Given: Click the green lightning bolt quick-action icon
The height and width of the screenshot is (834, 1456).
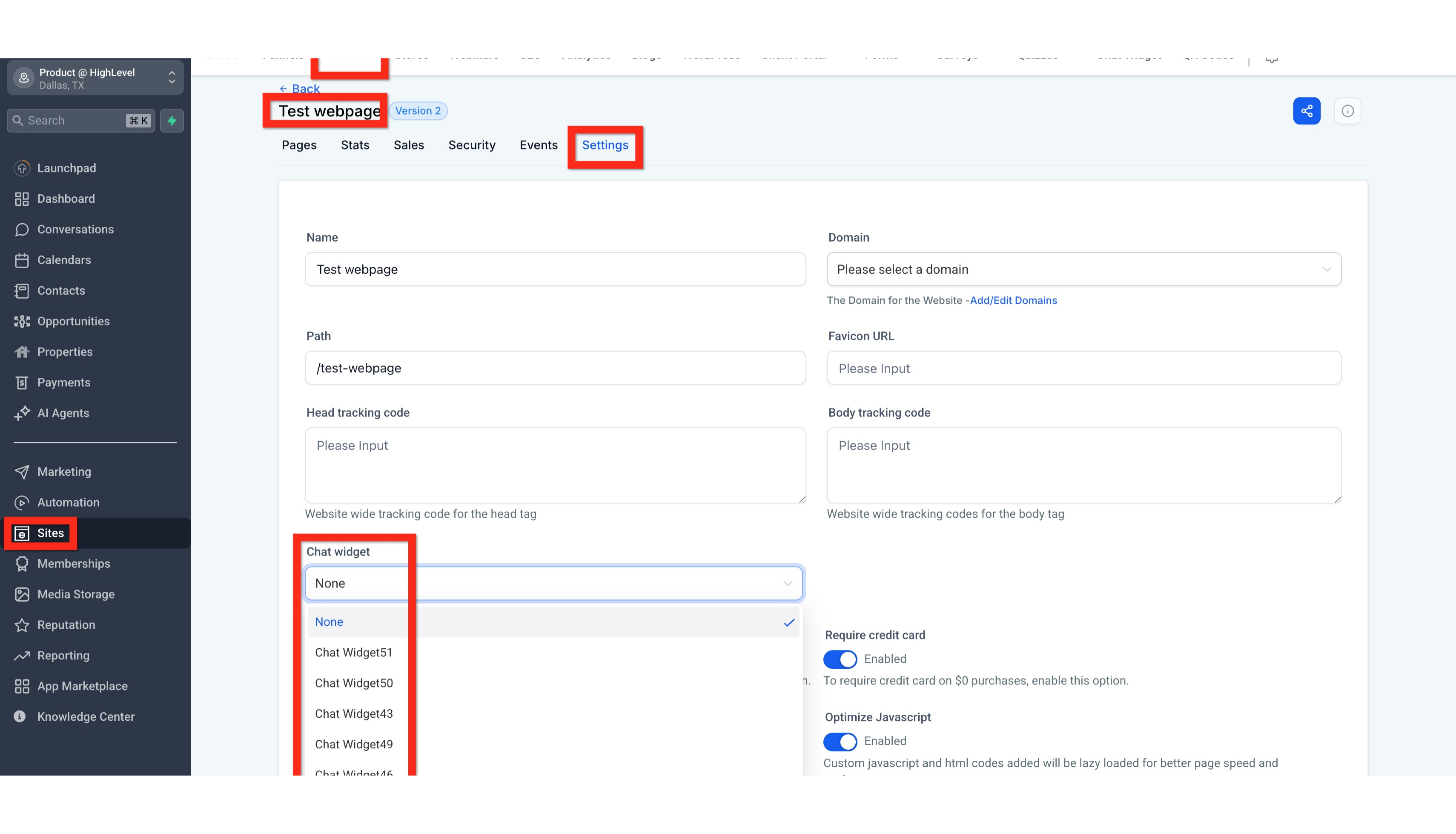Looking at the screenshot, I should 172,120.
